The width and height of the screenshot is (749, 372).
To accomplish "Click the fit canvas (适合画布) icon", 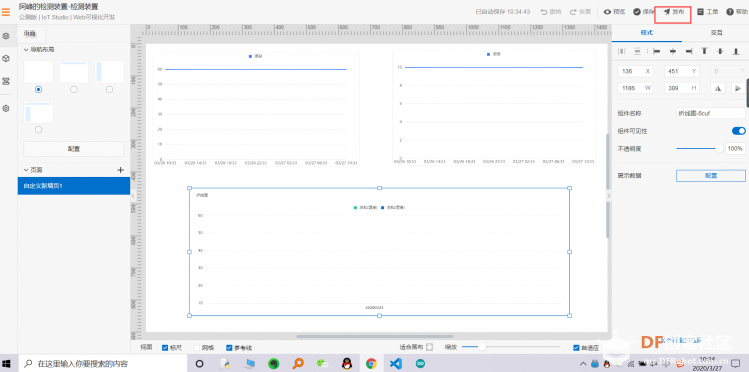I will tap(429, 347).
